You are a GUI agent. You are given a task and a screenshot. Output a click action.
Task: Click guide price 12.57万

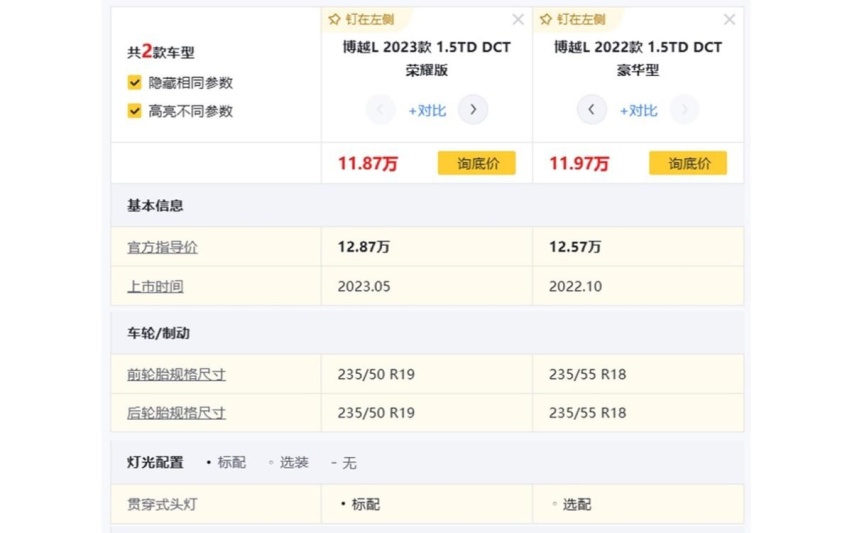(x=575, y=247)
